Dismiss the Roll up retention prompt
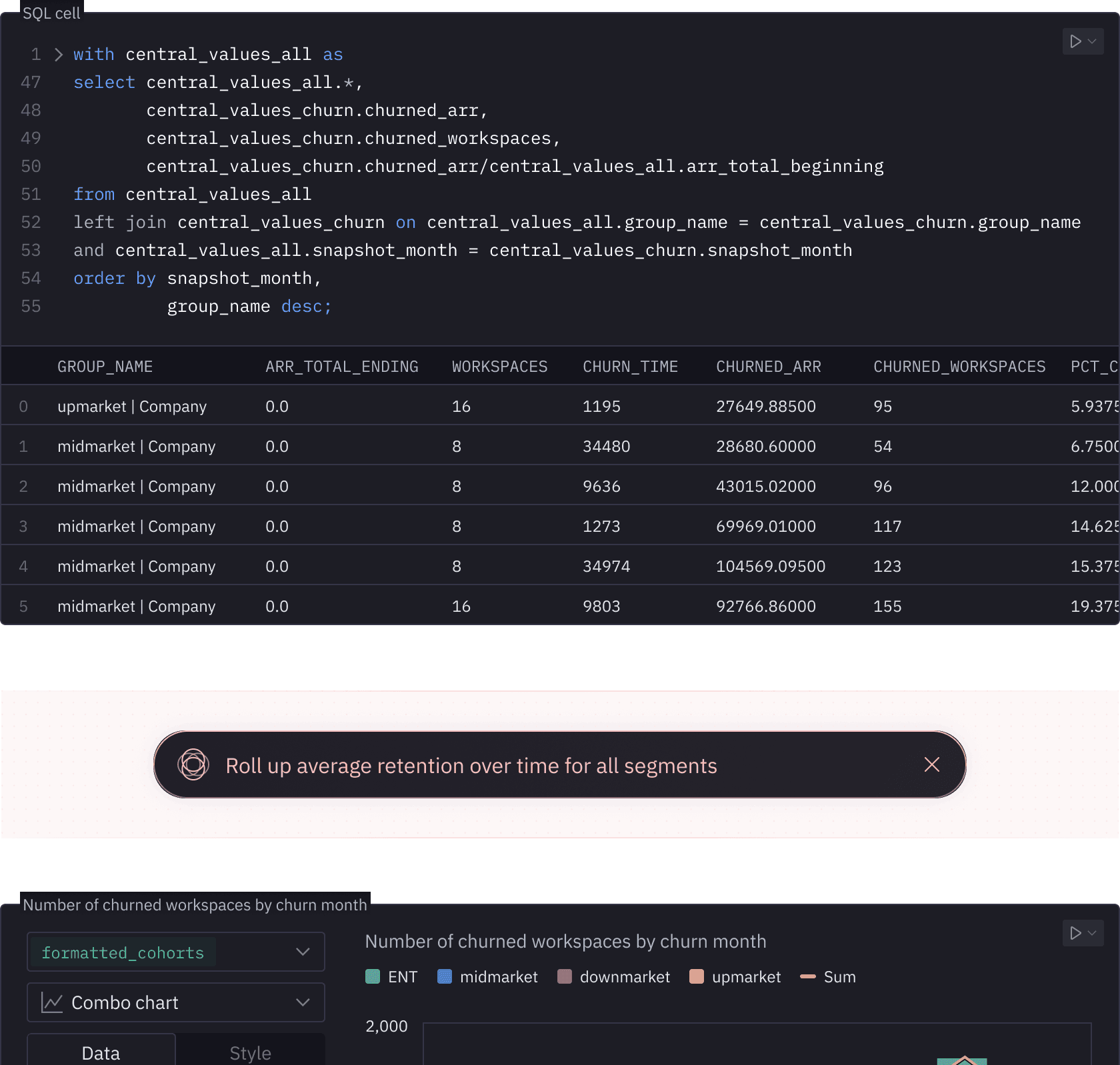This screenshot has width=1120, height=1065. (x=931, y=765)
